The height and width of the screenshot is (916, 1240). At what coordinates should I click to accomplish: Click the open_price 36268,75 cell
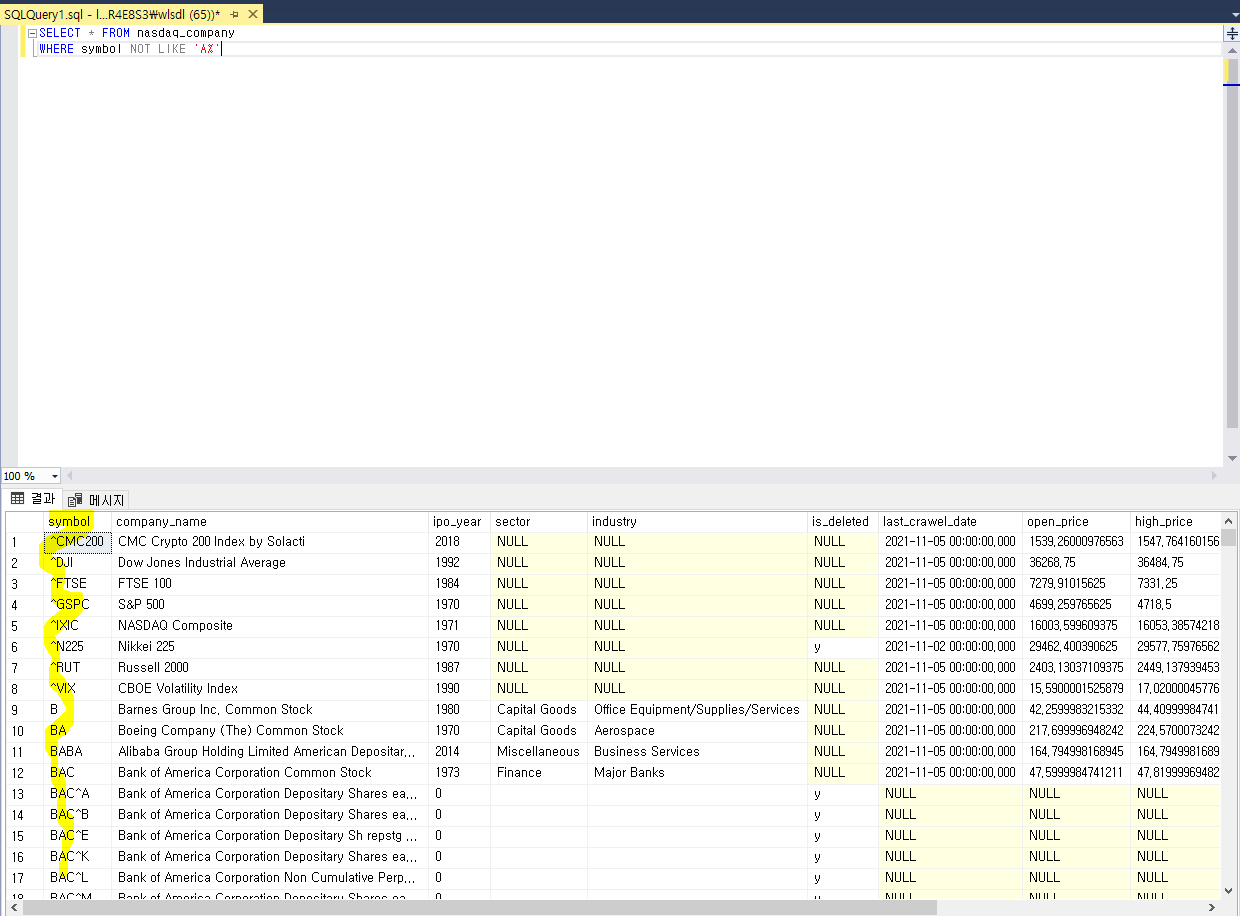click(x=1077, y=563)
